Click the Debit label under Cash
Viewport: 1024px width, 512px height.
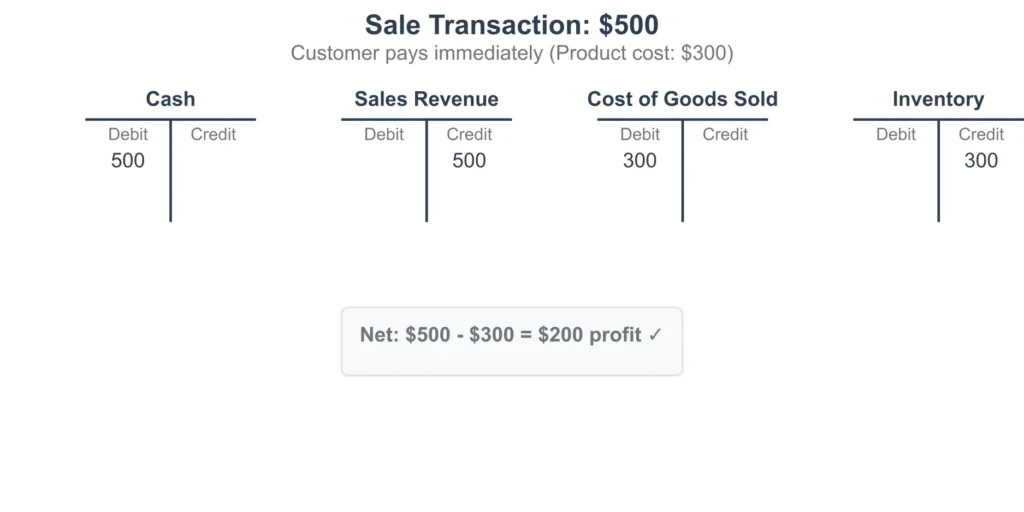tap(128, 134)
